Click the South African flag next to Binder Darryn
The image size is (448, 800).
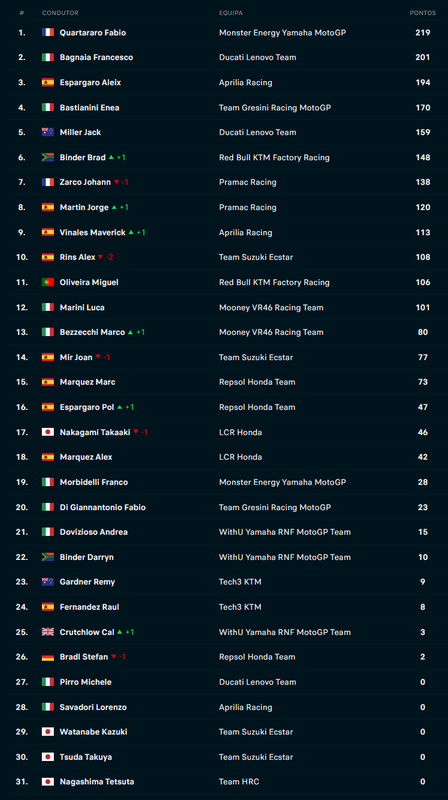coord(47,557)
